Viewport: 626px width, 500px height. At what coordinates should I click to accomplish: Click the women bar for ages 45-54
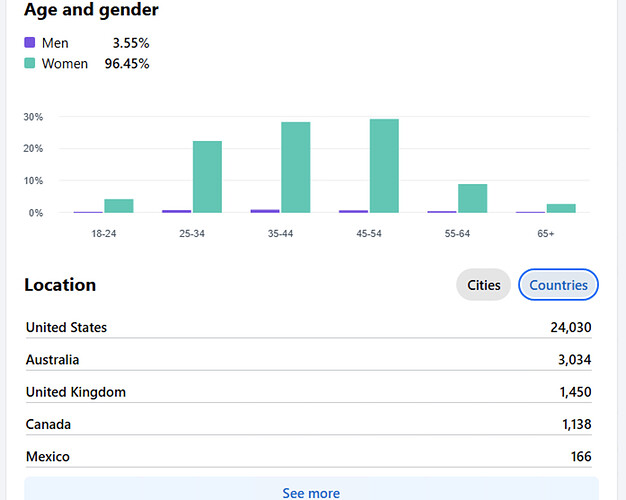pyautogui.click(x=384, y=166)
